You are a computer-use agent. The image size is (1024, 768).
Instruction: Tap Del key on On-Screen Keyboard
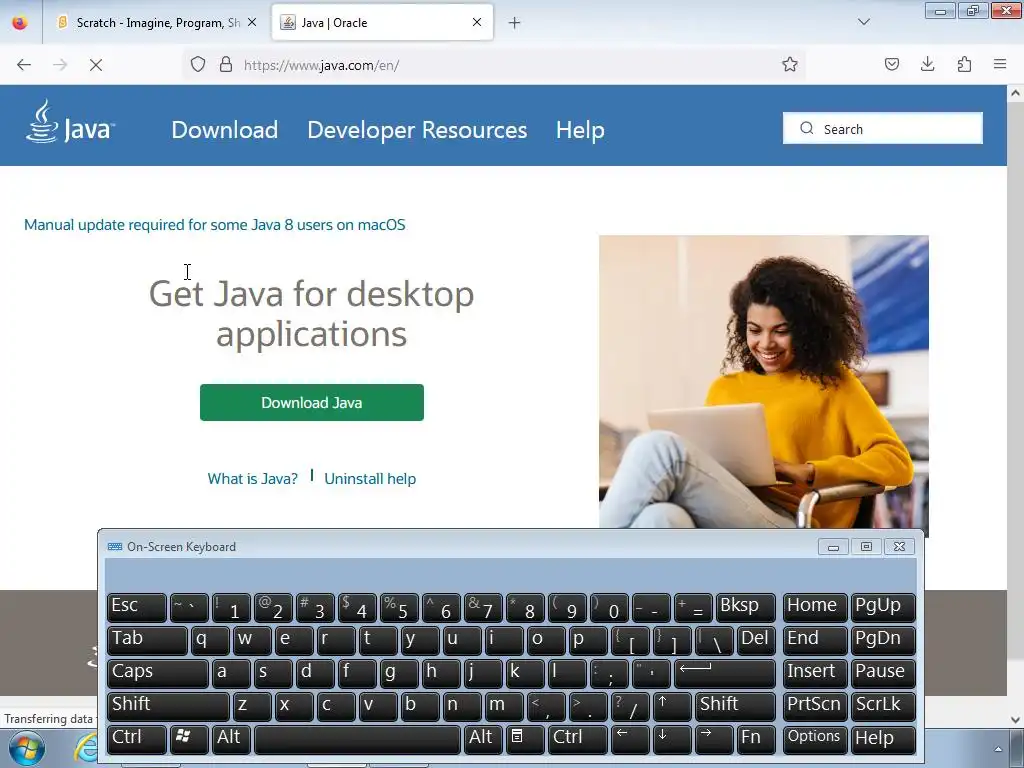[x=756, y=640]
